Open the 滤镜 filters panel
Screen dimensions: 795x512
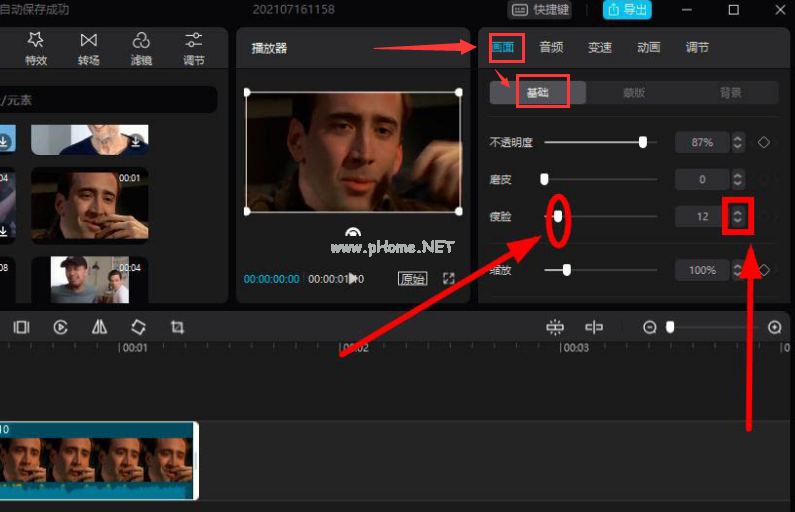click(x=141, y=49)
